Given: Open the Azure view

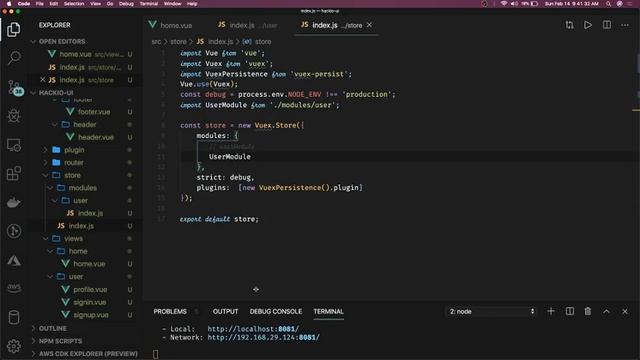Looking at the screenshot, I should (13, 260).
